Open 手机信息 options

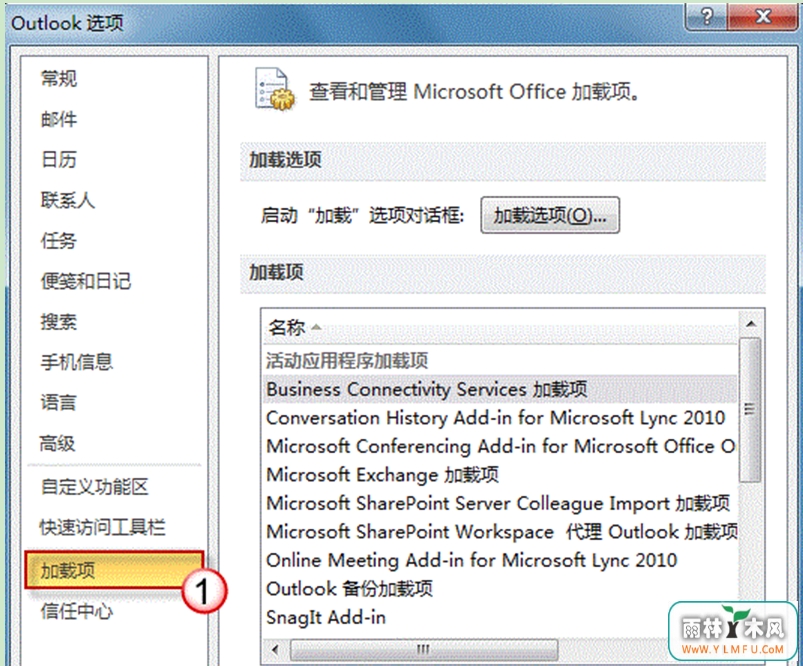click(77, 362)
